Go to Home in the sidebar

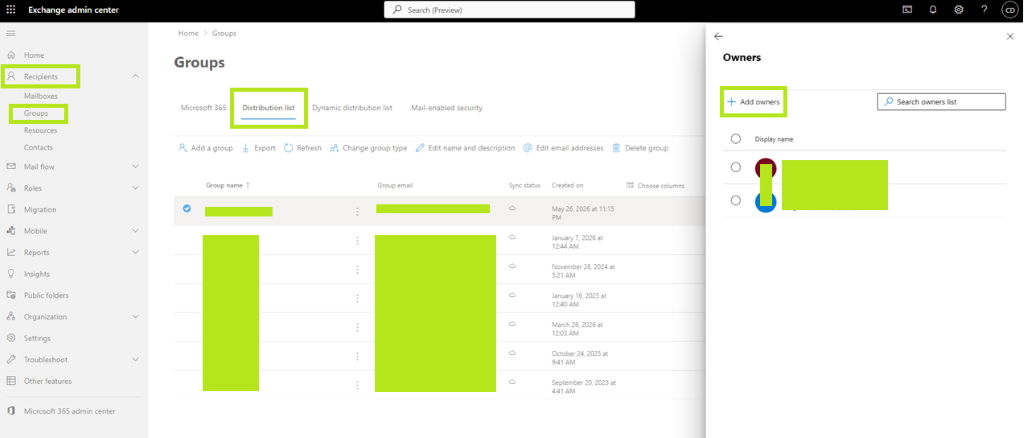[34, 55]
